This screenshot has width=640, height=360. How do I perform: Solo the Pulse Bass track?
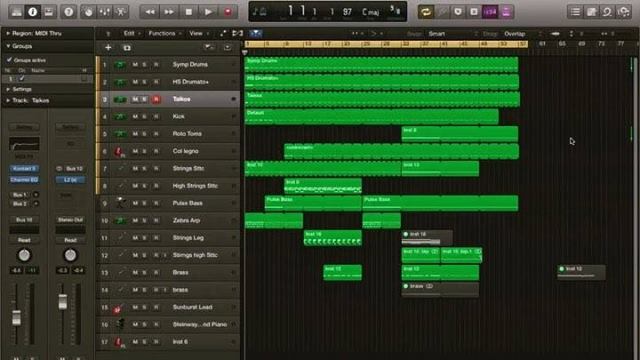click(x=144, y=203)
